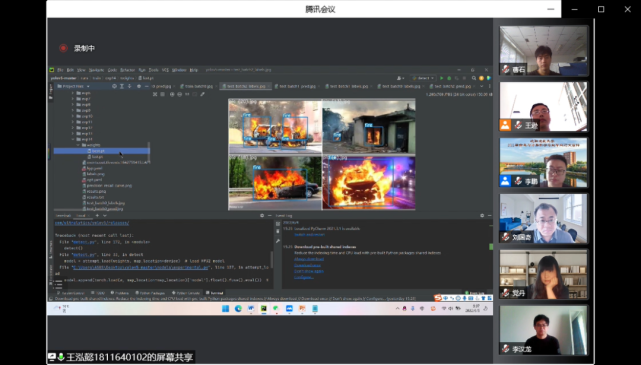Toggle the grid icon in image viewer toolbar

pyautogui.click(x=162, y=94)
